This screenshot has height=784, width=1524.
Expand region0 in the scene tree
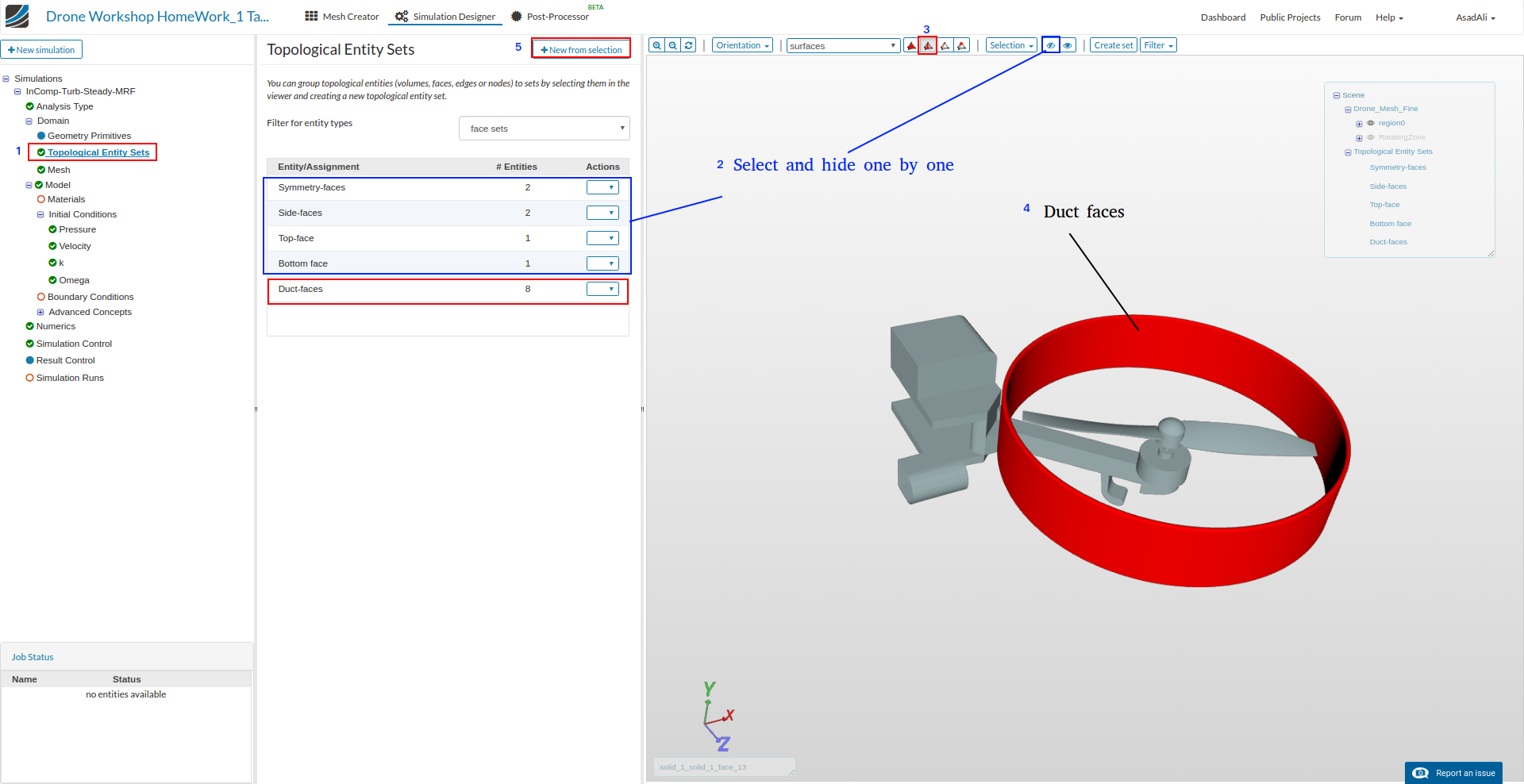coord(1359,124)
